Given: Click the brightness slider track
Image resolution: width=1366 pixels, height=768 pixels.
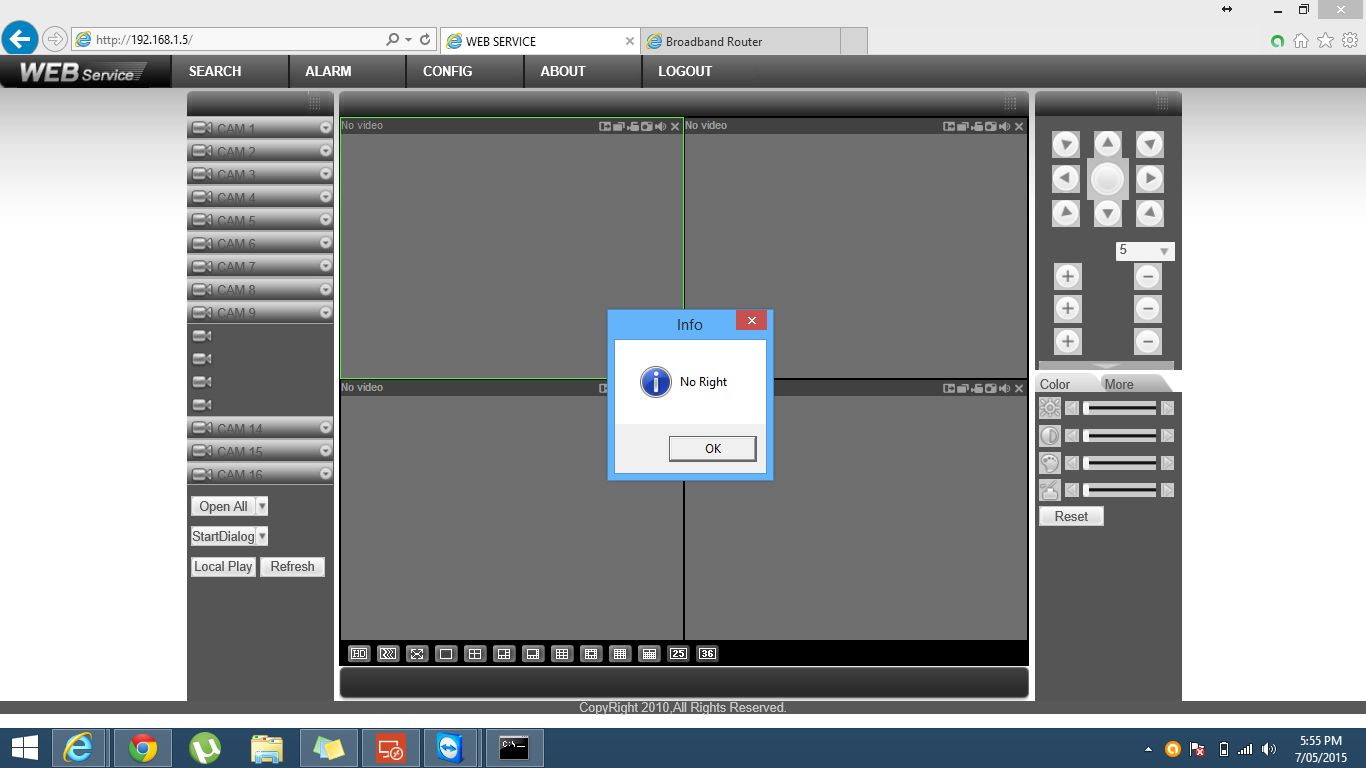Looking at the screenshot, I should pos(1119,408).
